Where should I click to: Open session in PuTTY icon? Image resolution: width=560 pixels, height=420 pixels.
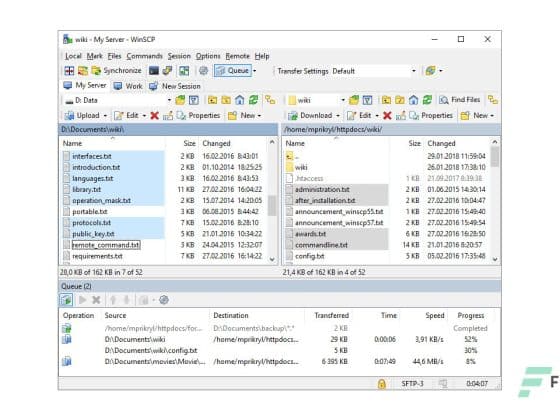coord(168,71)
